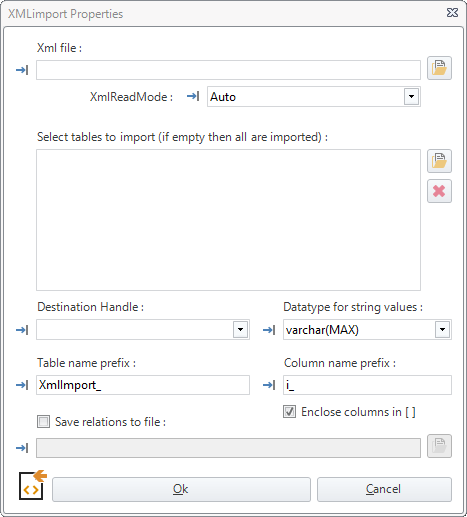This screenshot has width=467, height=517.
Task: Close the XMLimport Properties dialog
Action: [x=452, y=13]
